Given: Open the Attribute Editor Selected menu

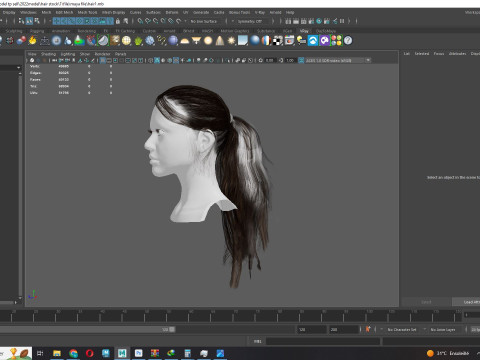Looking at the screenshot, I should (422, 54).
